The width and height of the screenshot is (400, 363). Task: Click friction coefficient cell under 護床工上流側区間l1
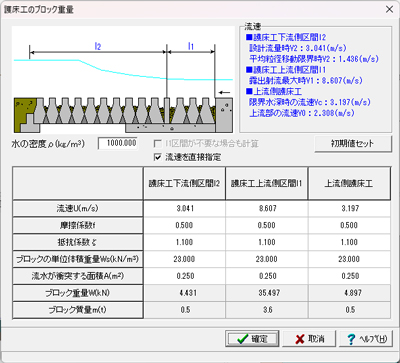coord(267,225)
